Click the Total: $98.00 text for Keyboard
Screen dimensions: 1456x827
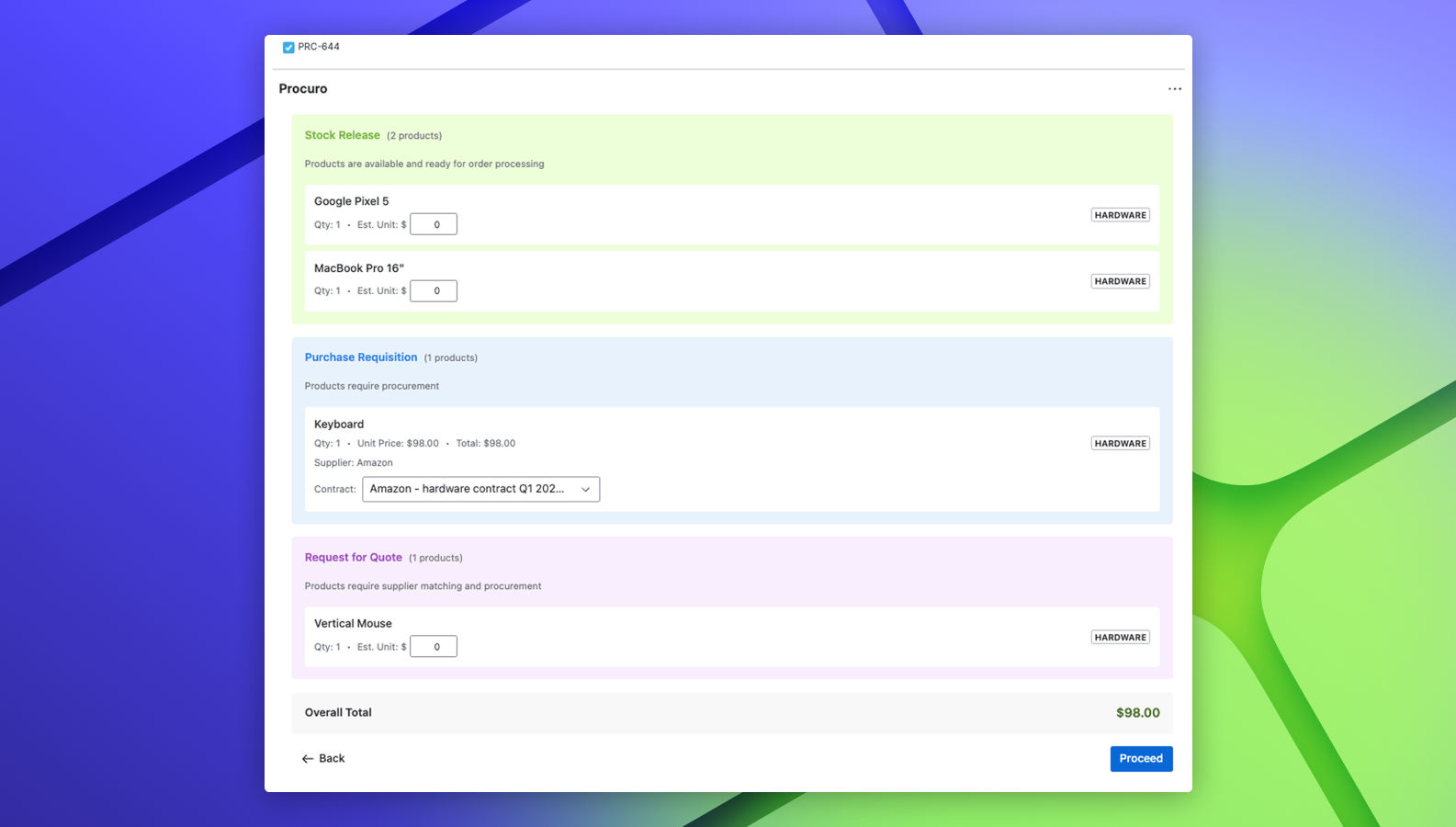(x=486, y=444)
